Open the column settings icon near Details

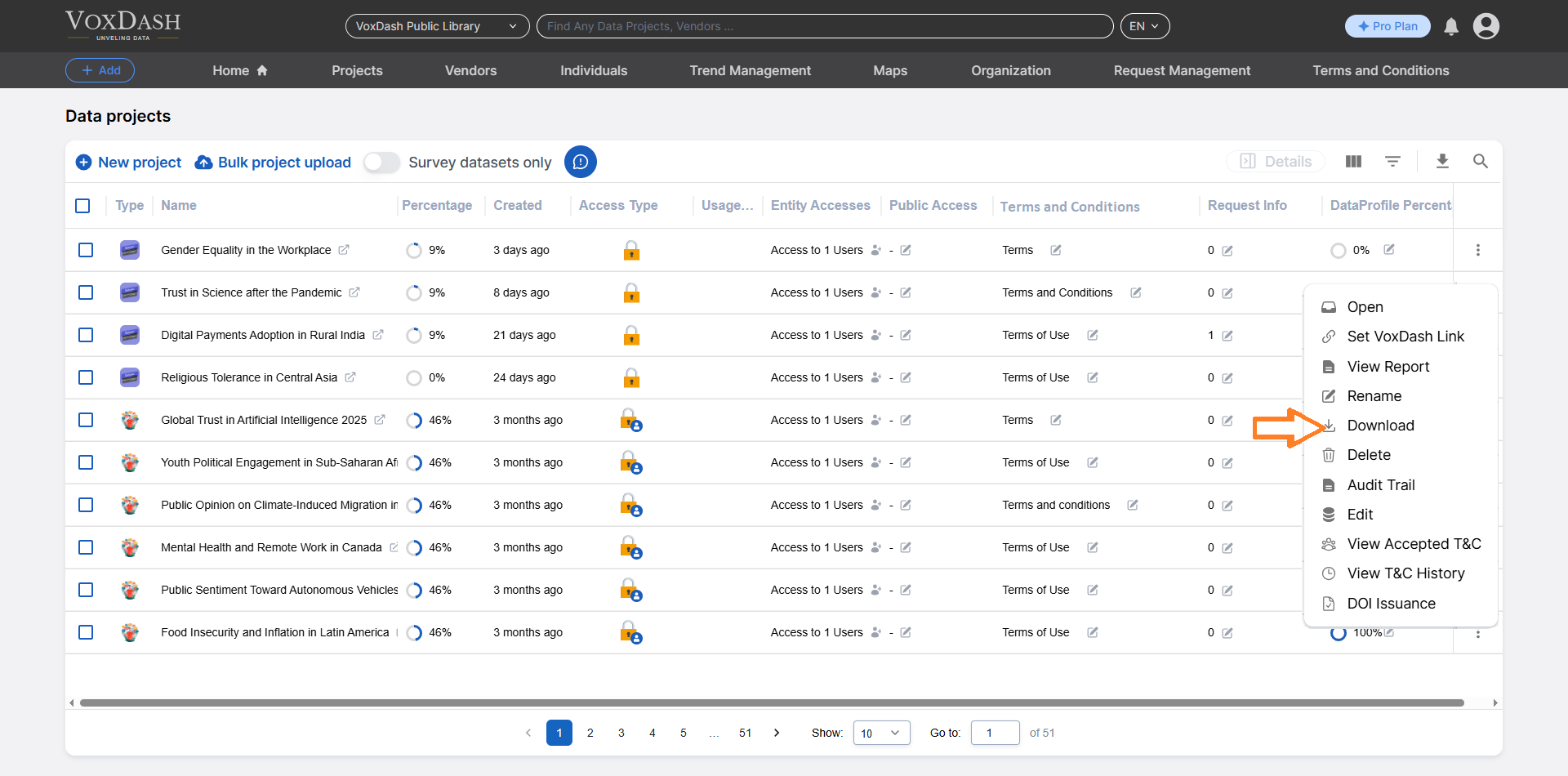[1352, 162]
